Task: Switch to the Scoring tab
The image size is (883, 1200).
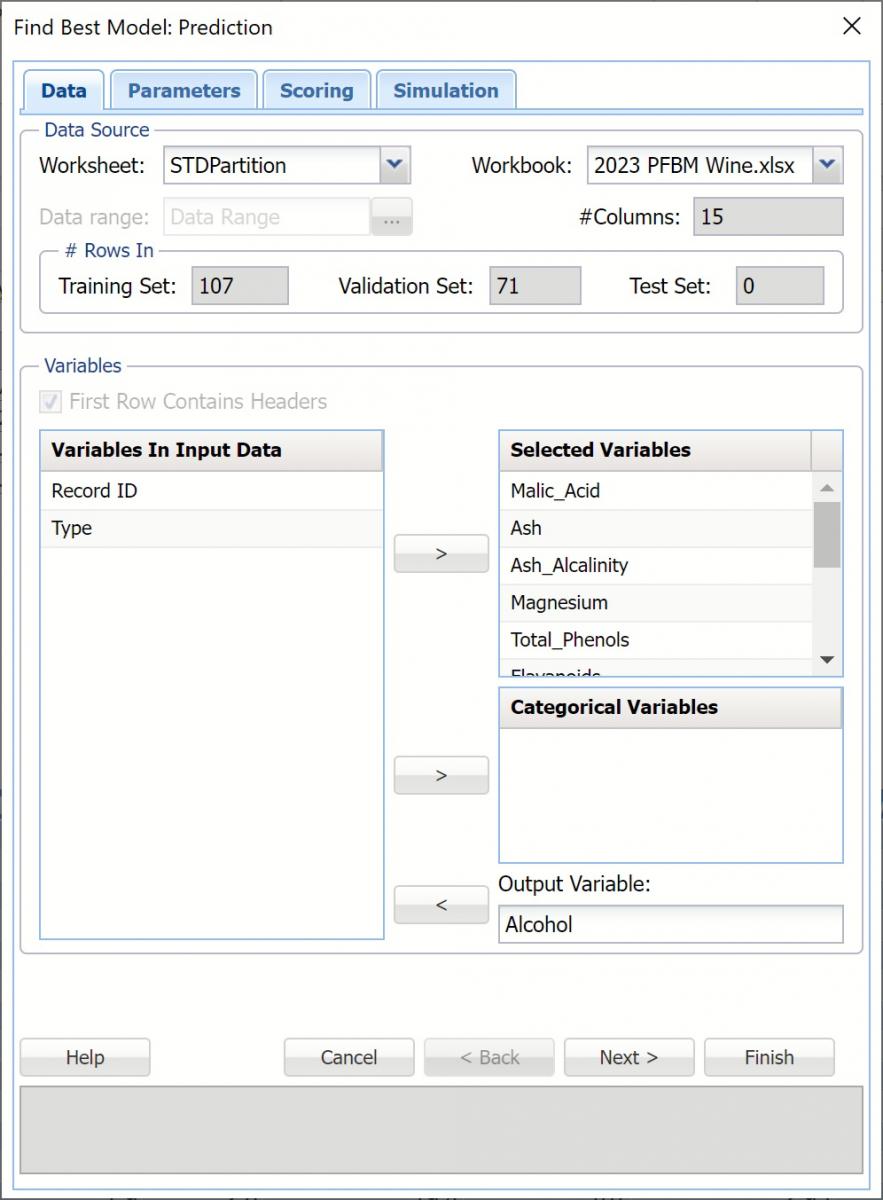Action: (316, 90)
